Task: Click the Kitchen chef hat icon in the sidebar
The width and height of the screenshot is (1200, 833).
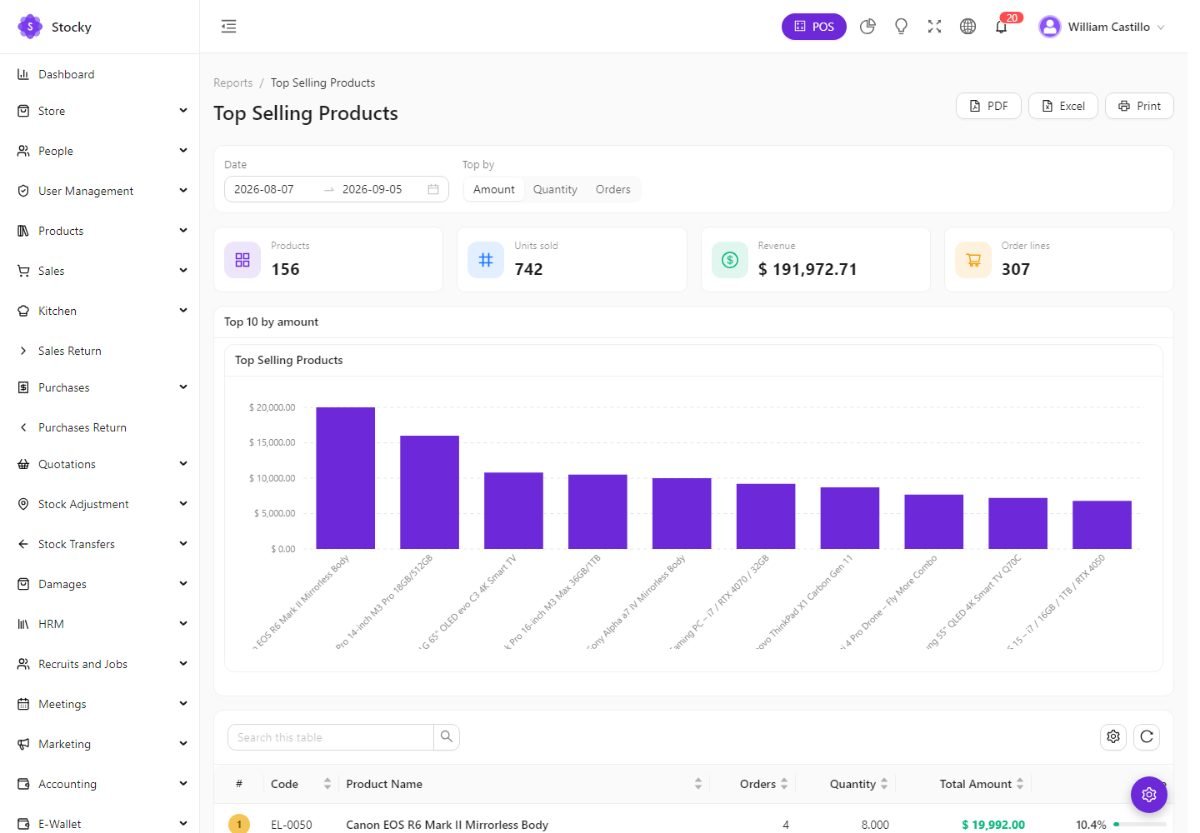Action: click(23, 311)
